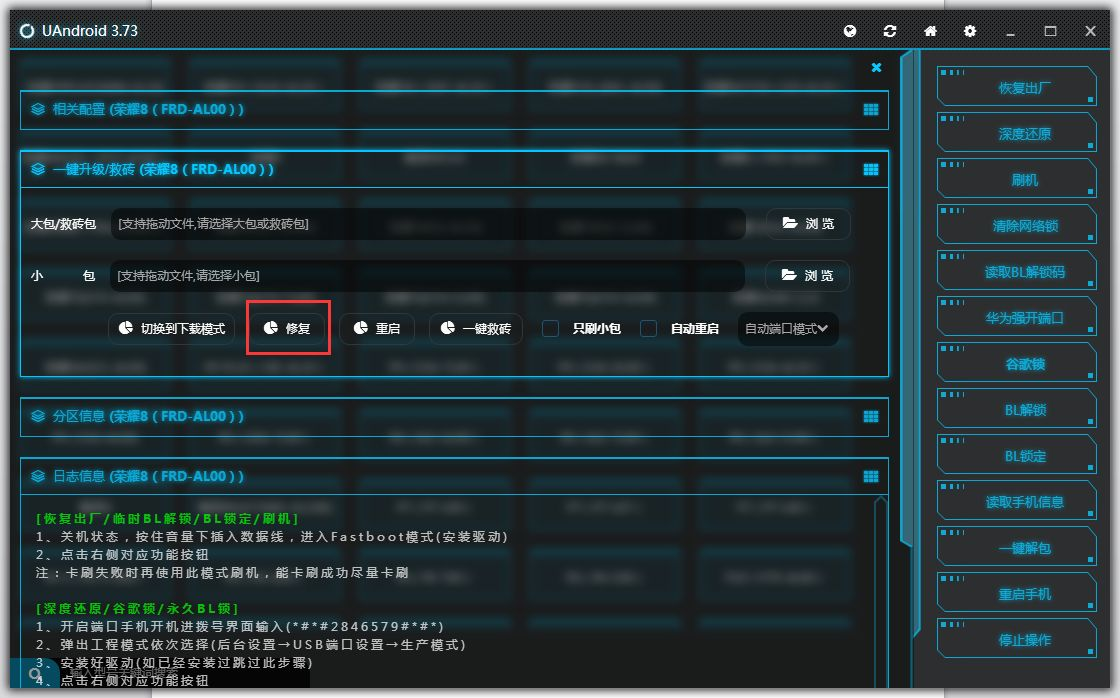1120x698 pixels.
Task: Click the refresh arrows icon in title bar
Action: [889, 31]
